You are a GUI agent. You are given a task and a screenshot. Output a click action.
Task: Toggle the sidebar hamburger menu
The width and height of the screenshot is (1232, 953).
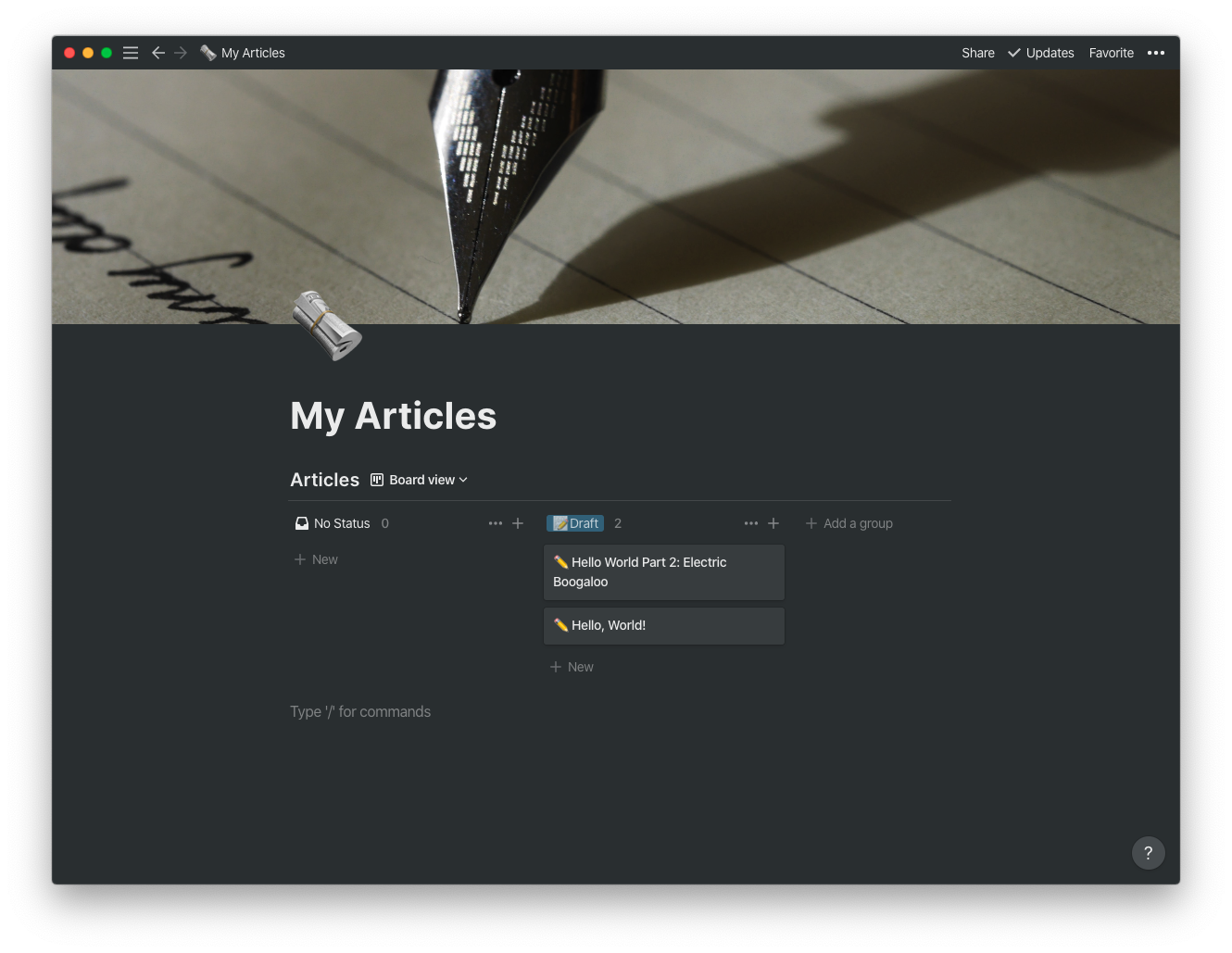131,53
